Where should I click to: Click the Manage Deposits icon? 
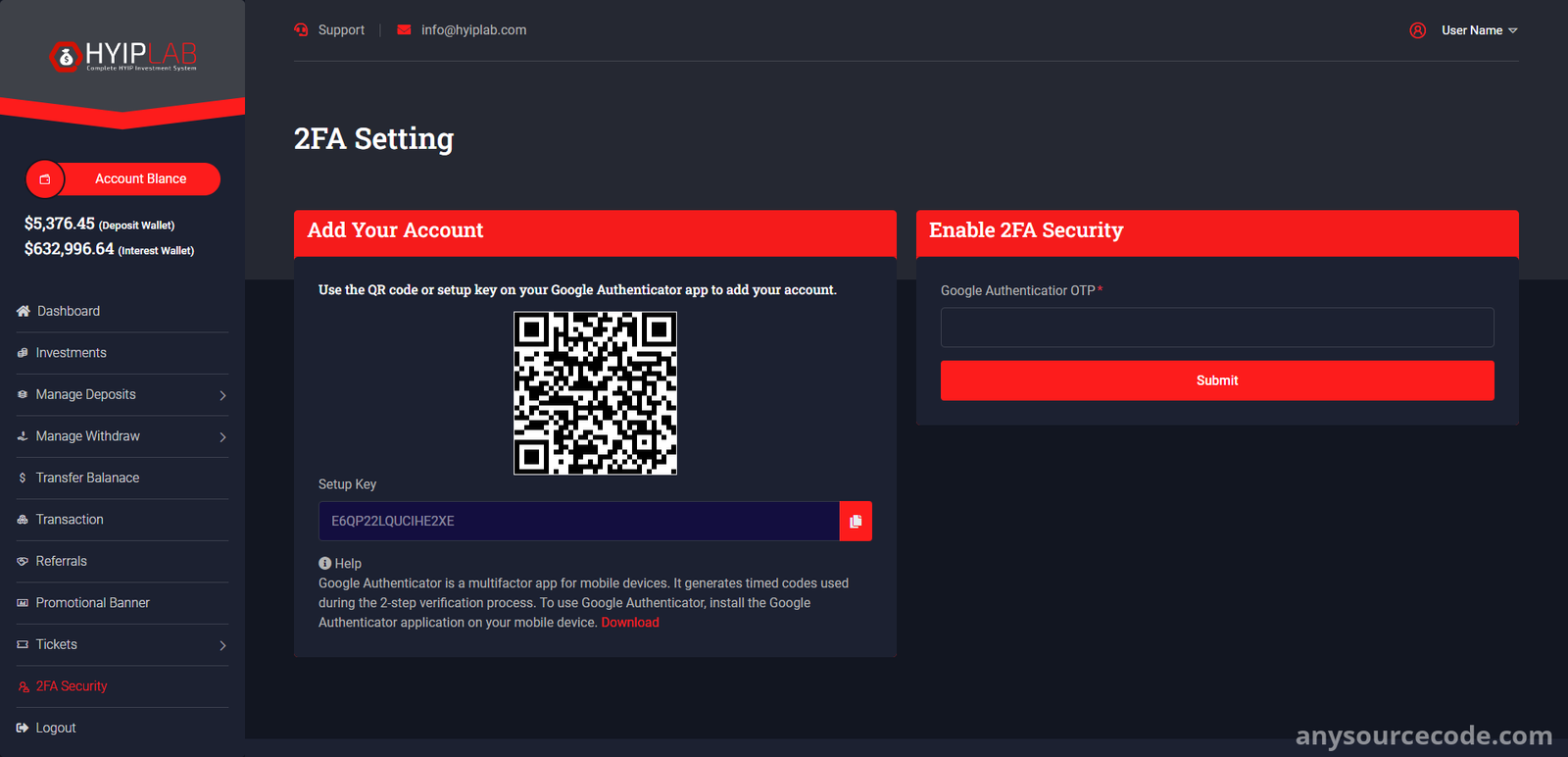click(x=23, y=394)
